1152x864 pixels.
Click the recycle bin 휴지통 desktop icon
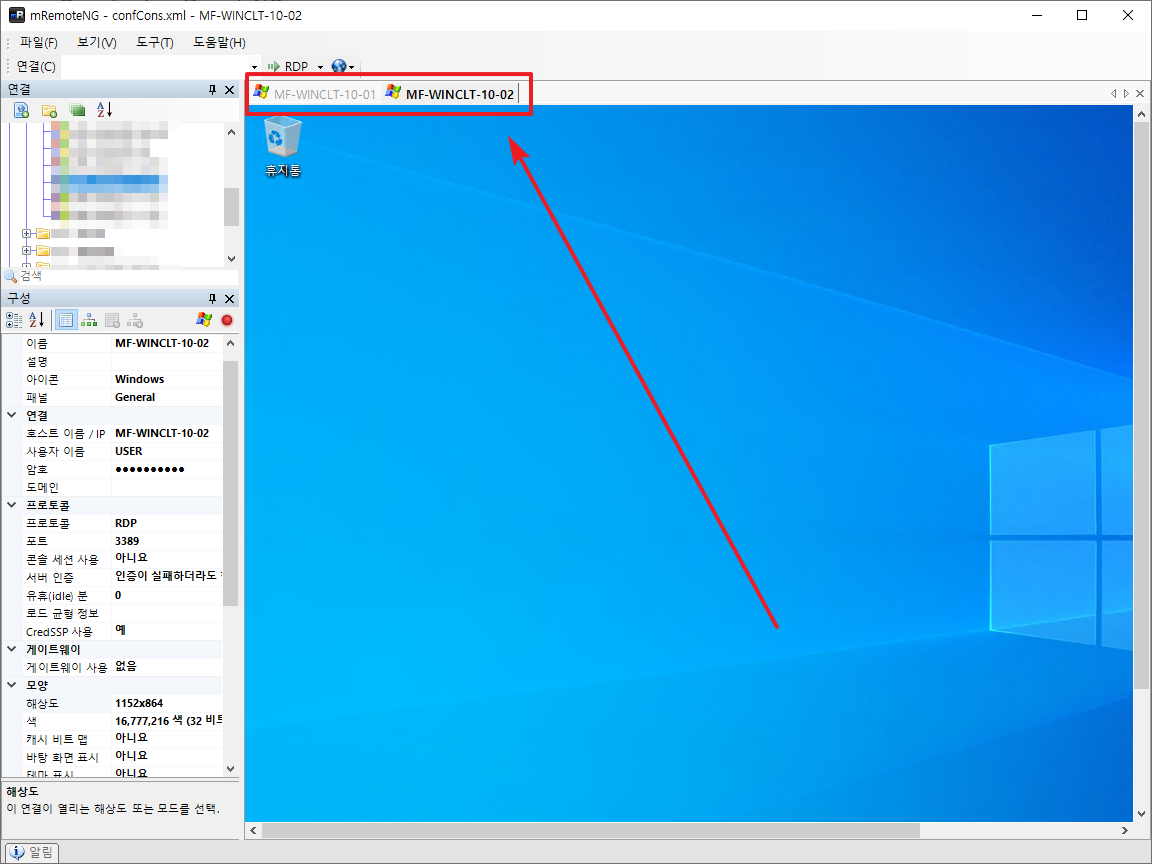coord(283,146)
